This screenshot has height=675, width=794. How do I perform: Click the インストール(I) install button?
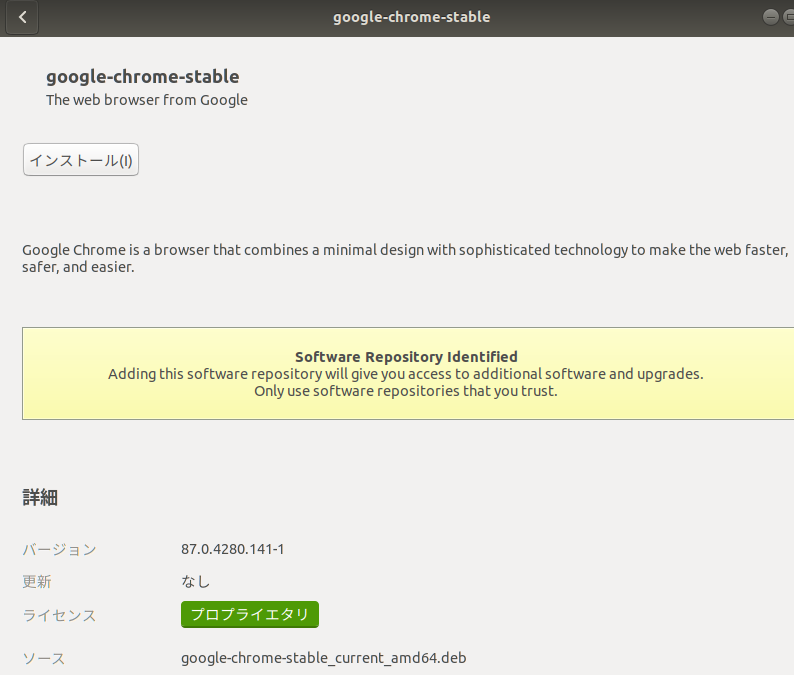tap(81, 160)
